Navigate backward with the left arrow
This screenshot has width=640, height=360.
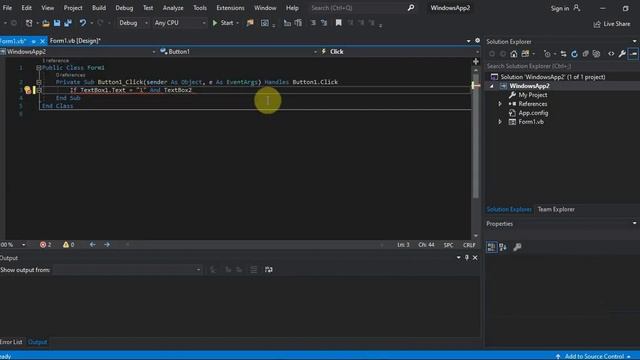(x=93, y=245)
